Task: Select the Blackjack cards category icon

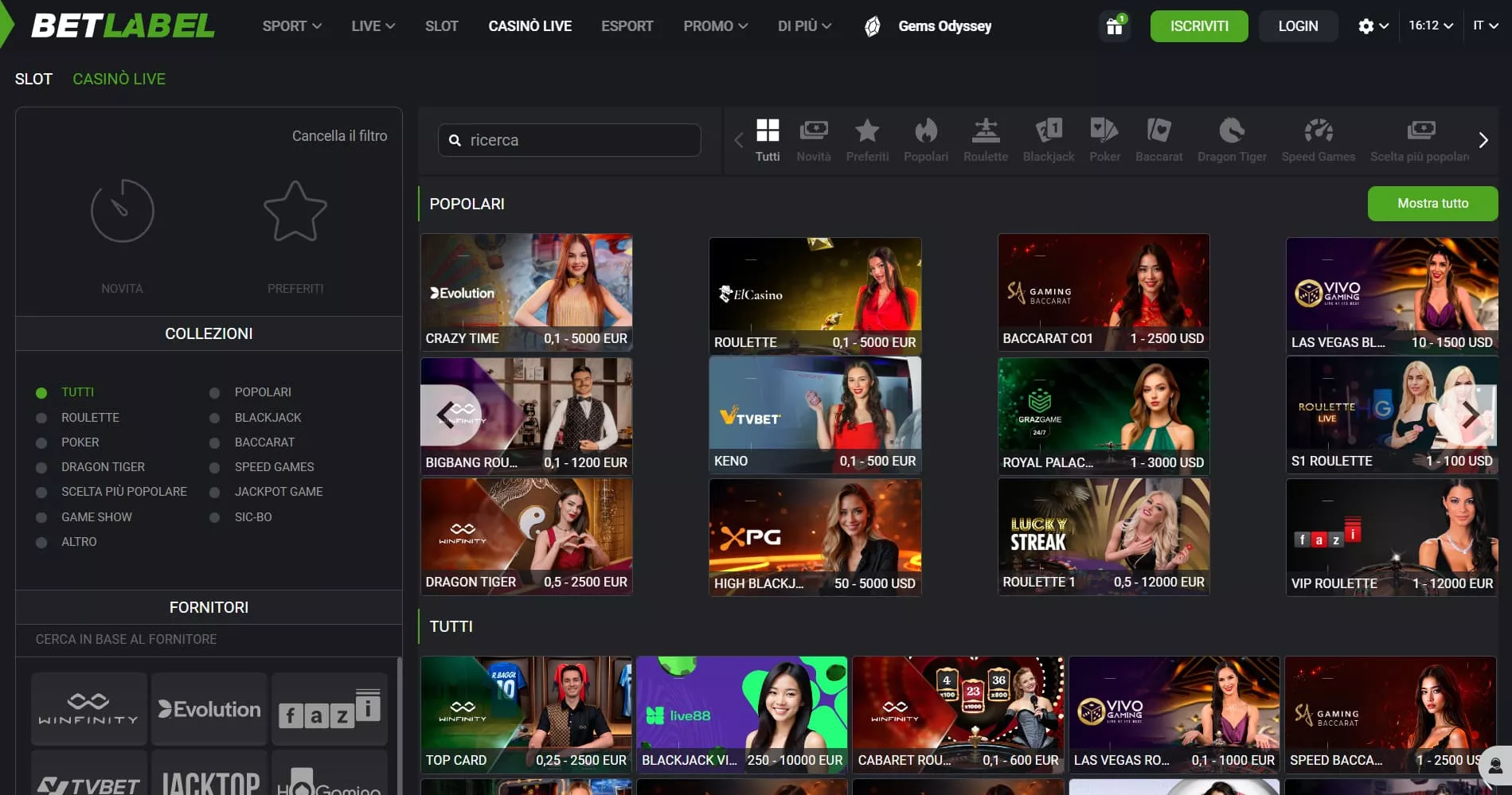Action: [x=1049, y=131]
